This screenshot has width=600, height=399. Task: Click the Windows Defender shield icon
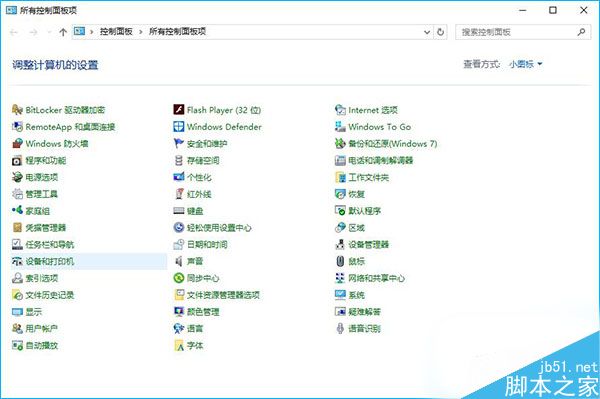coord(179,127)
